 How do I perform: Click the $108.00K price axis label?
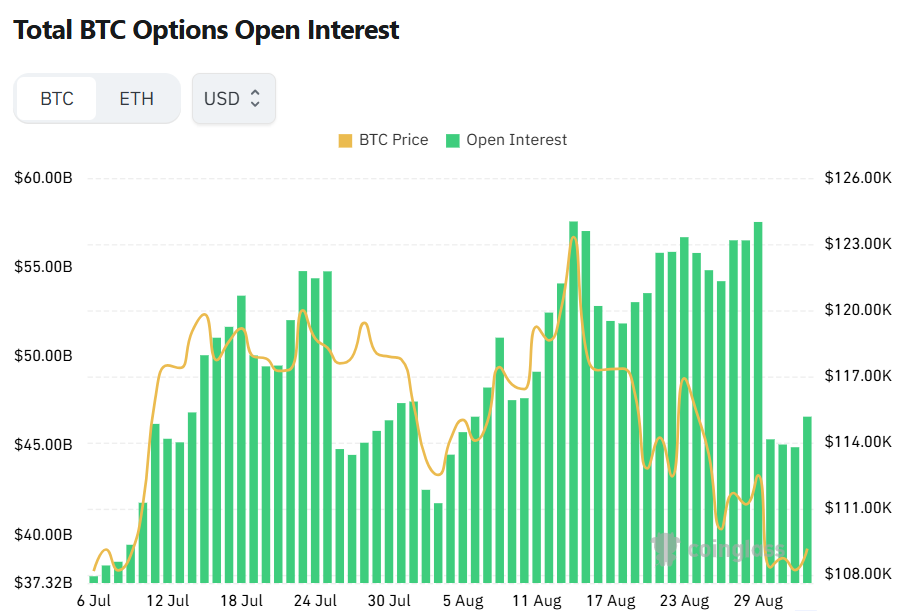[858, 573]
